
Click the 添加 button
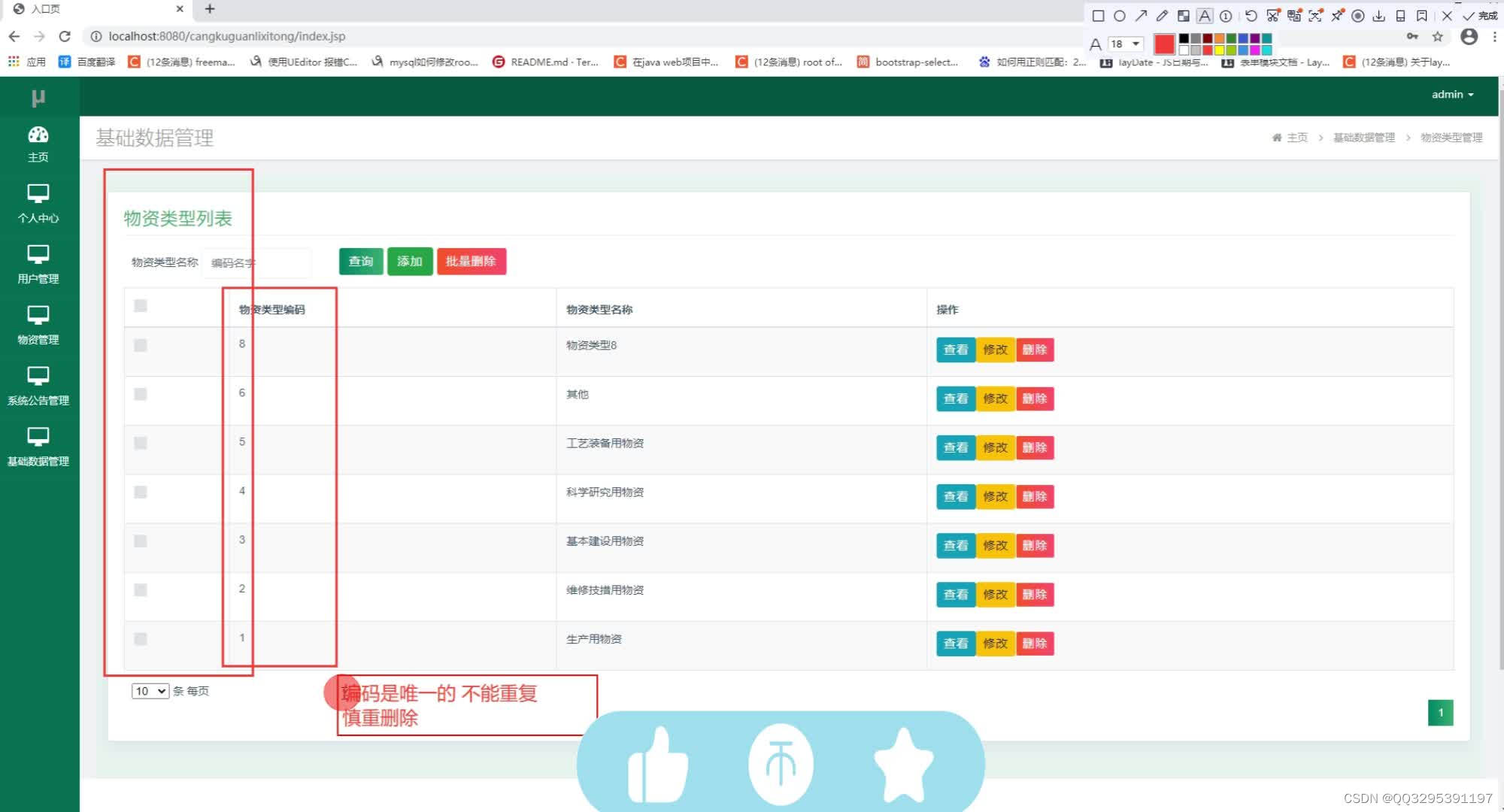[x=410, y=262]
